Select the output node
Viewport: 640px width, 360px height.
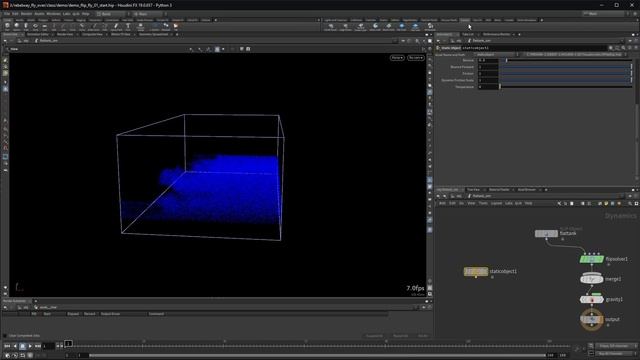592,320
